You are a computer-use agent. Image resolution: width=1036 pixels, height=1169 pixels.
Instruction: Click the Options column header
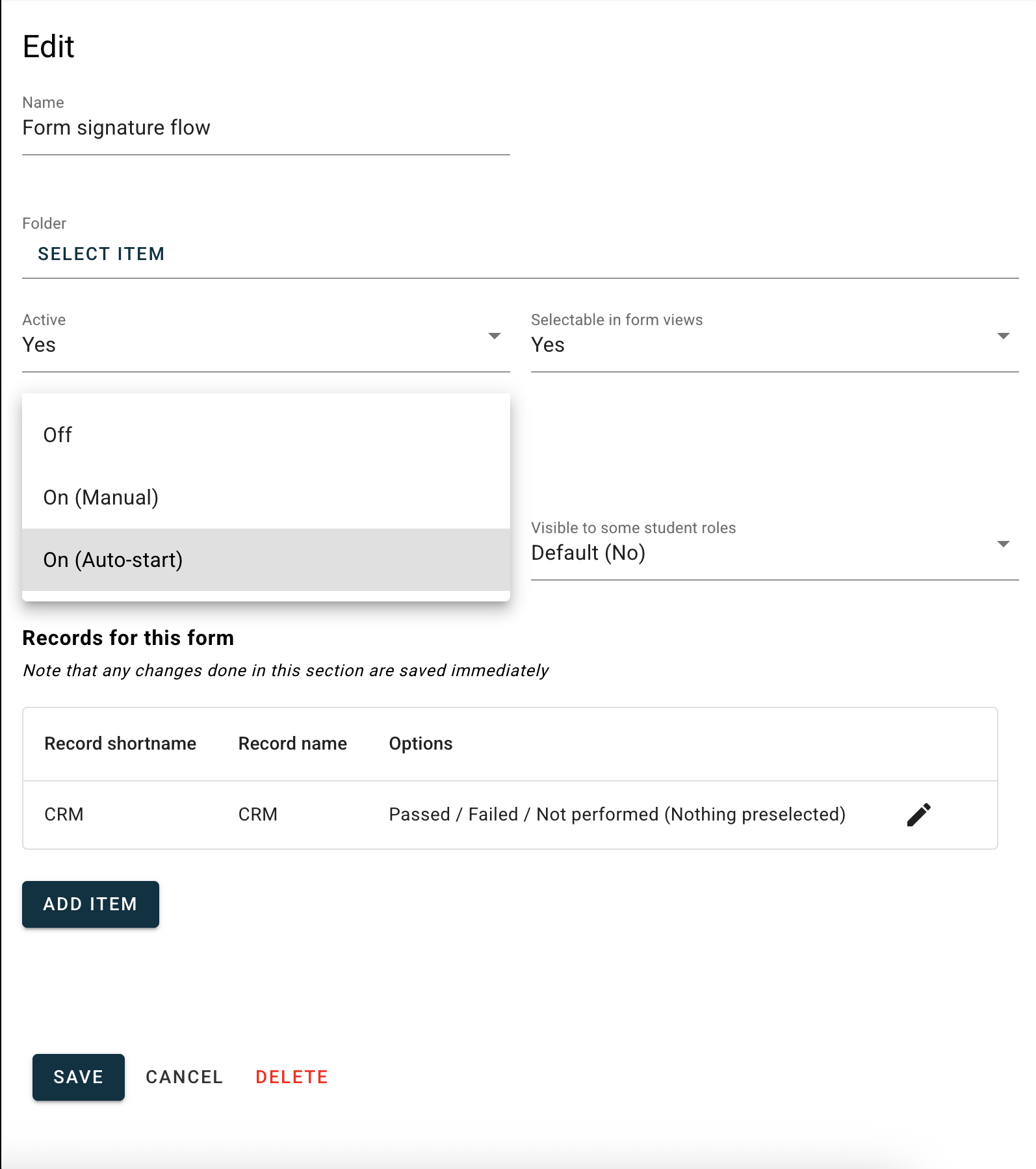tap(421, 744)
